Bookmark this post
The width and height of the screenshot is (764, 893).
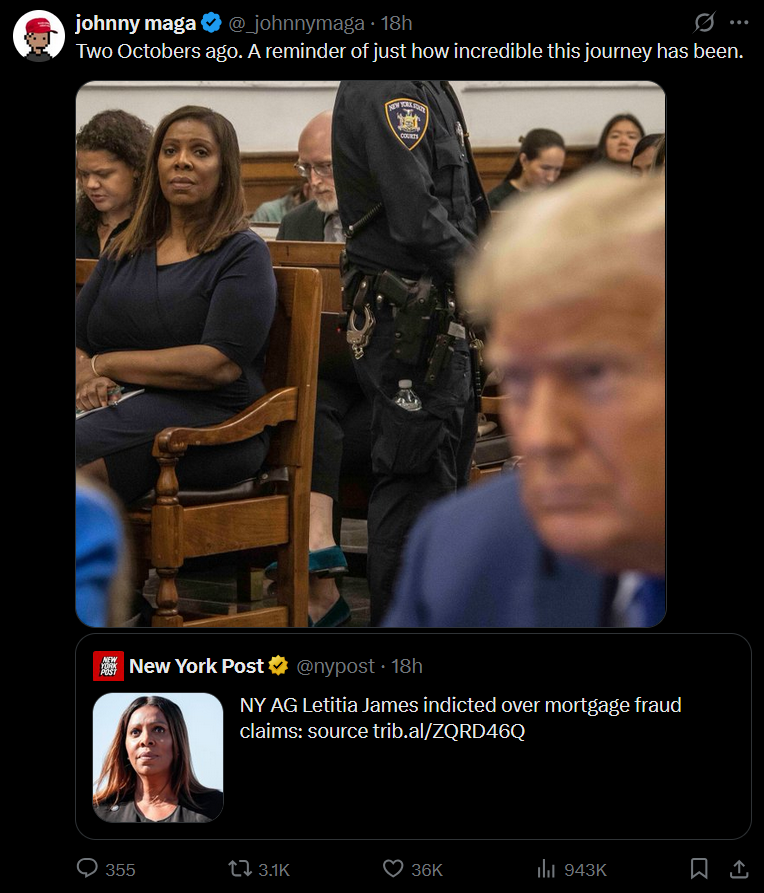click(699, 869)
